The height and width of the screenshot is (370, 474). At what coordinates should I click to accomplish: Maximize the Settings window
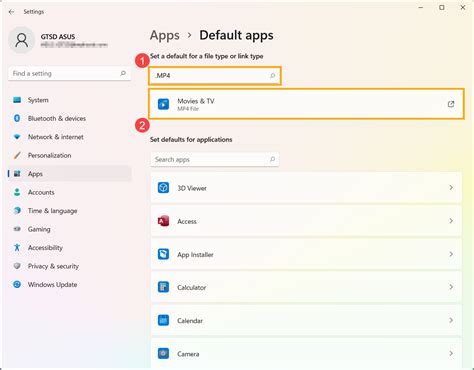[442, 7]
